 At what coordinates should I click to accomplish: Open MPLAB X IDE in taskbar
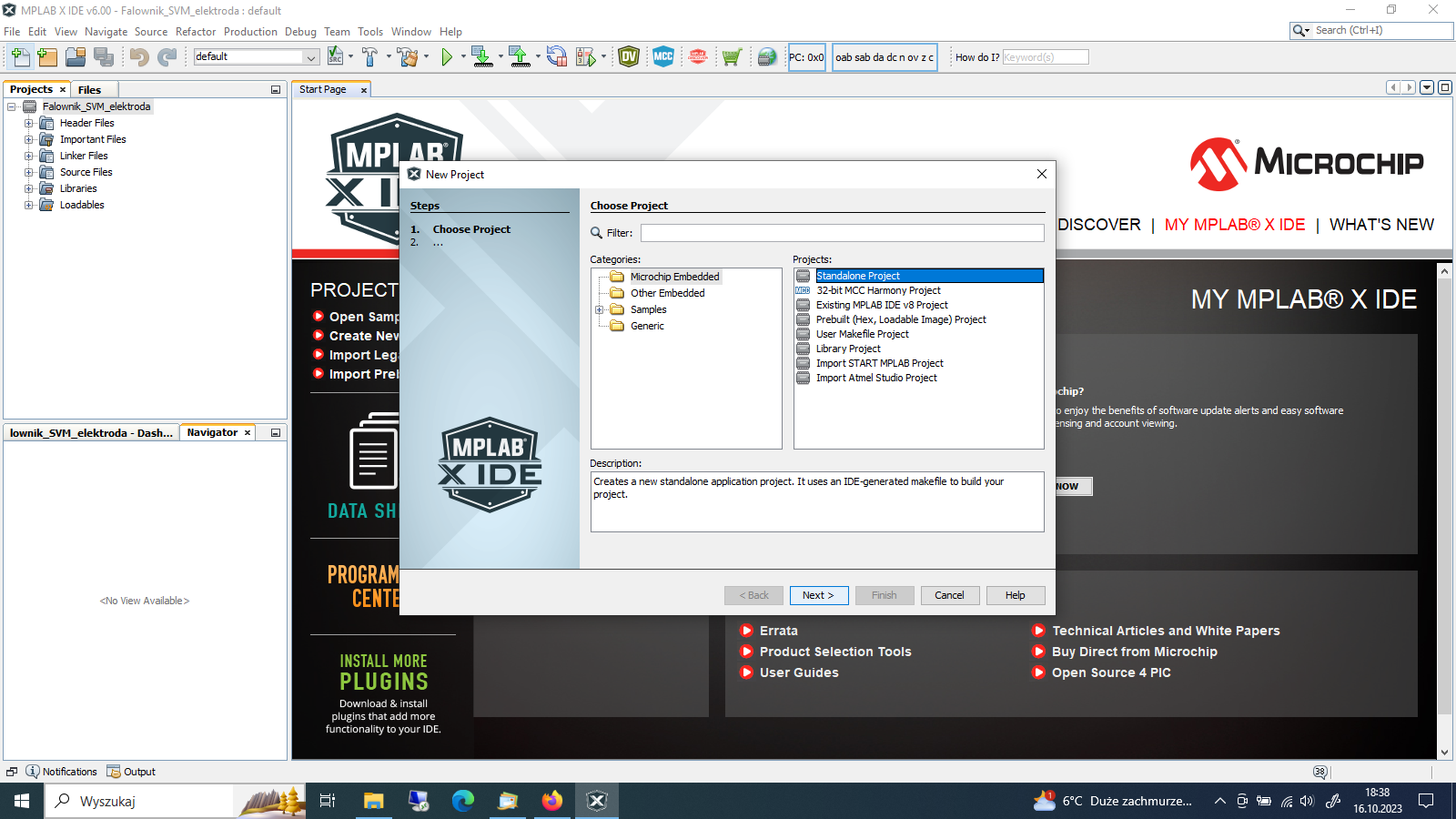597,801
